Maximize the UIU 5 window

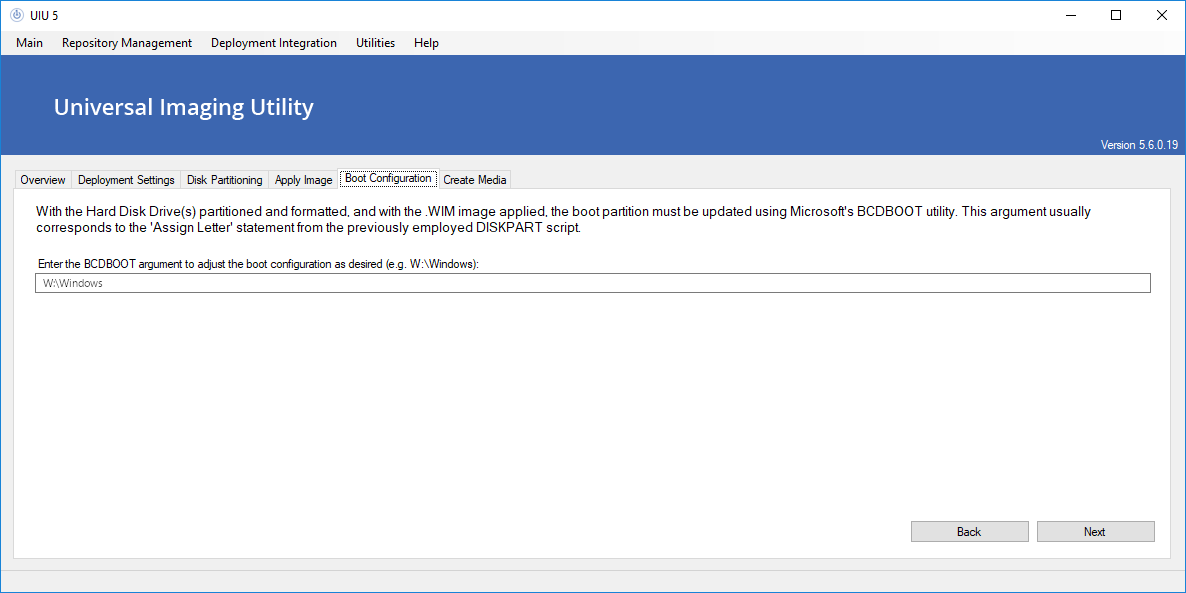1116,15
